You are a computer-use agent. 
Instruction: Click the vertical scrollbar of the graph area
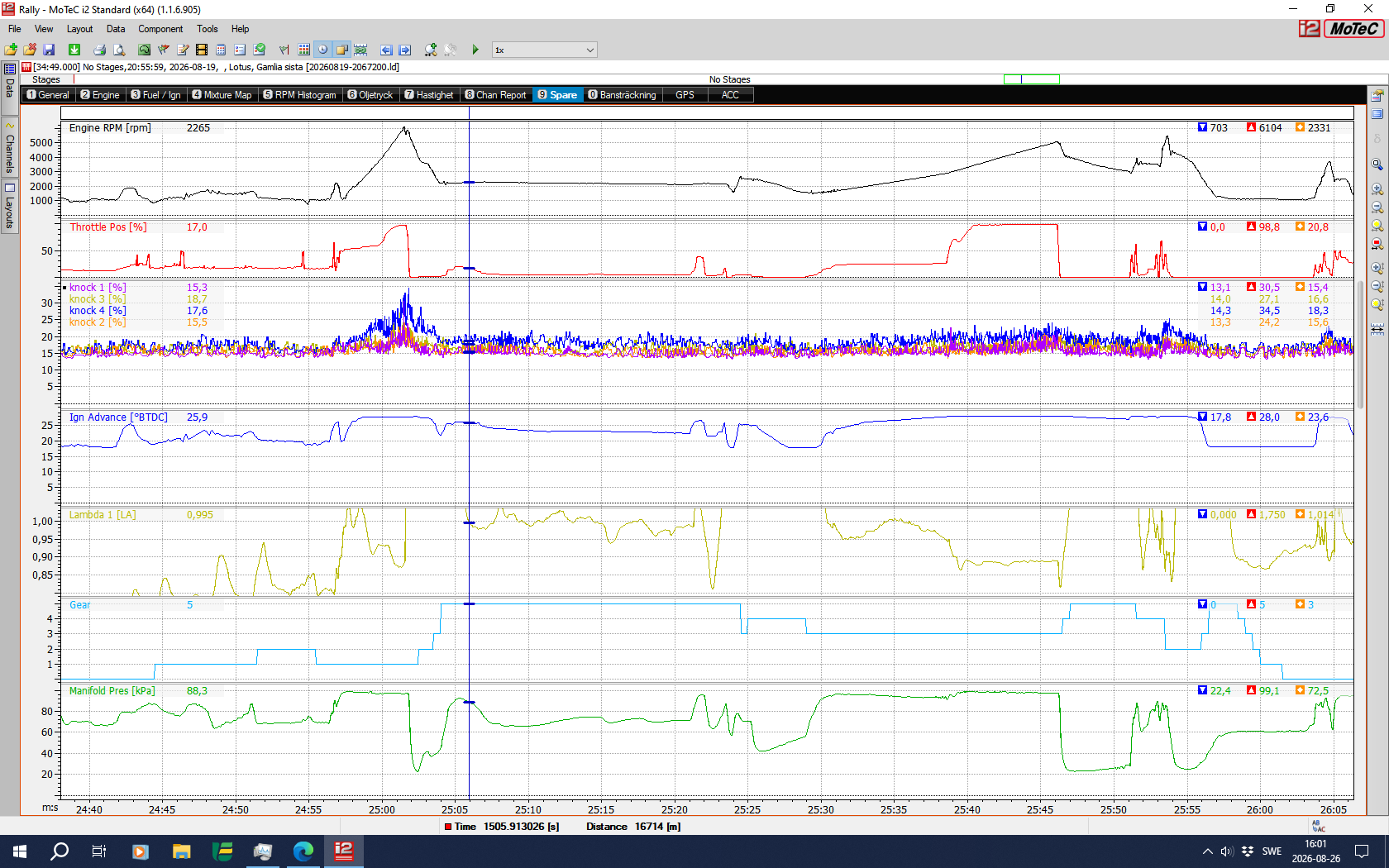click(1361, 346)
